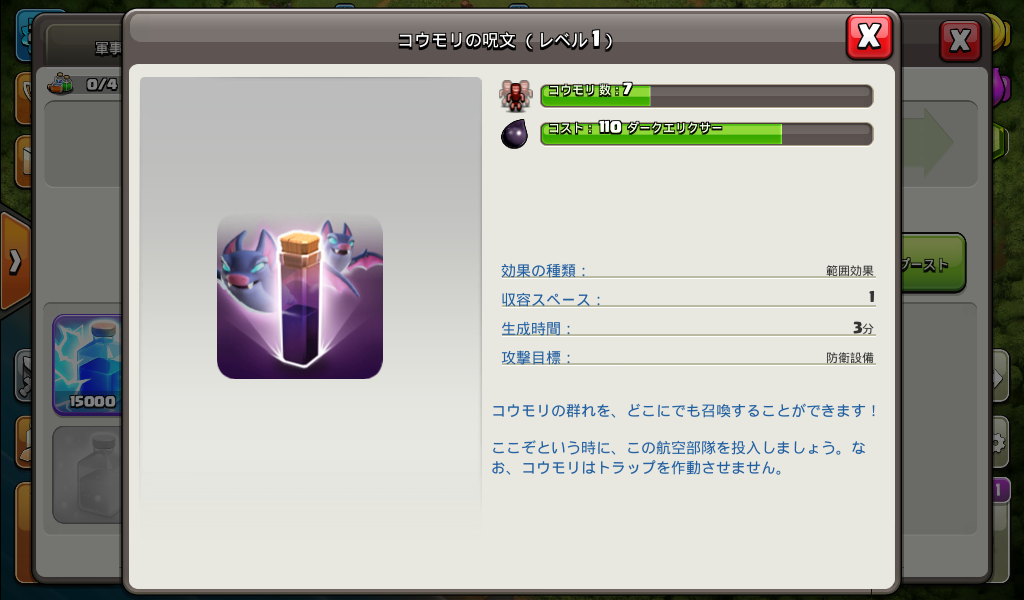Click the gear settings icon at right edge
Viewport: 1024px width, 600px height.
[999, 443]
